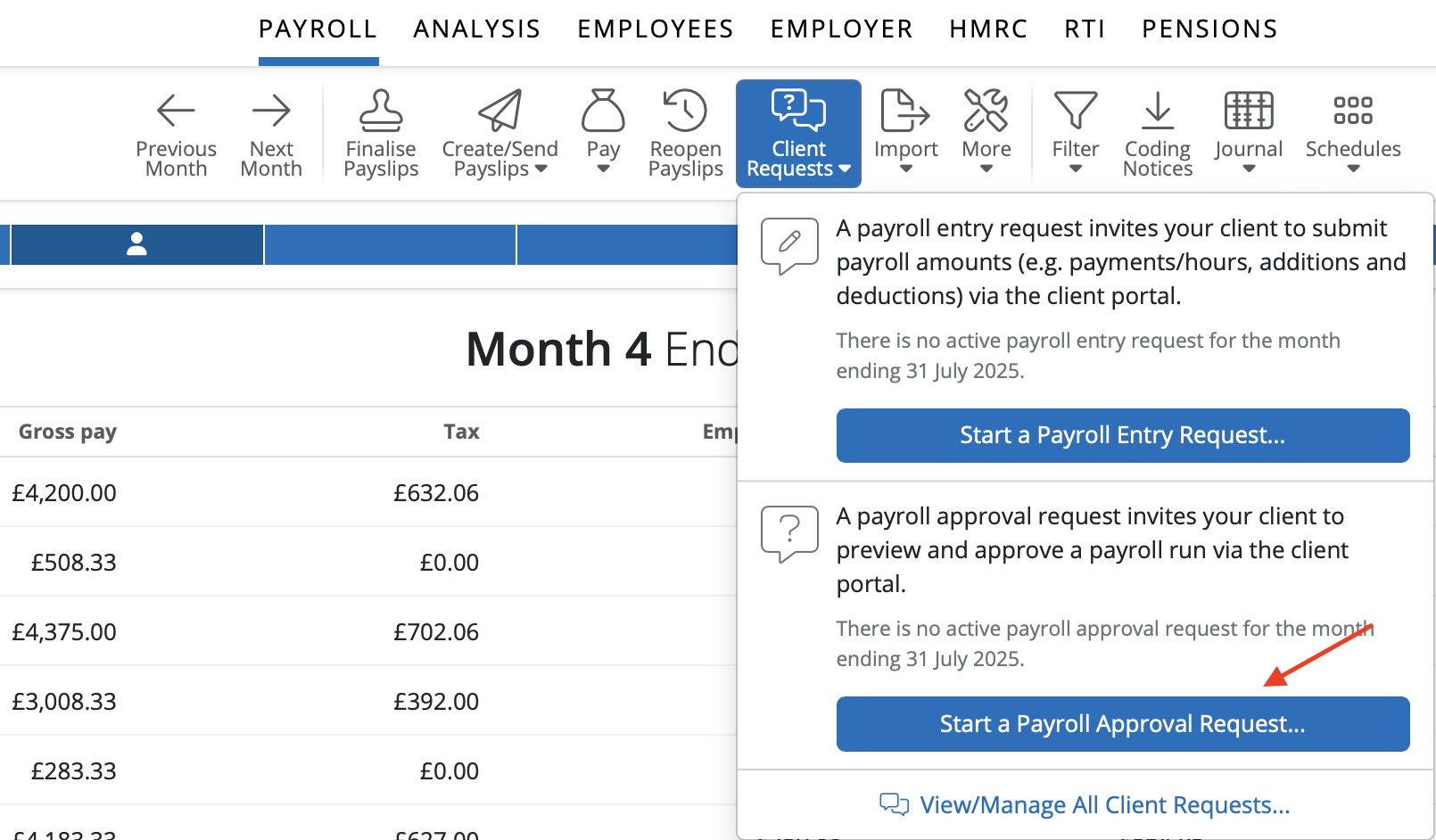Start a Payroll Approval Request
Image resolution: width=1436 pixels, height=840 pixels.
pos(1123,724)
